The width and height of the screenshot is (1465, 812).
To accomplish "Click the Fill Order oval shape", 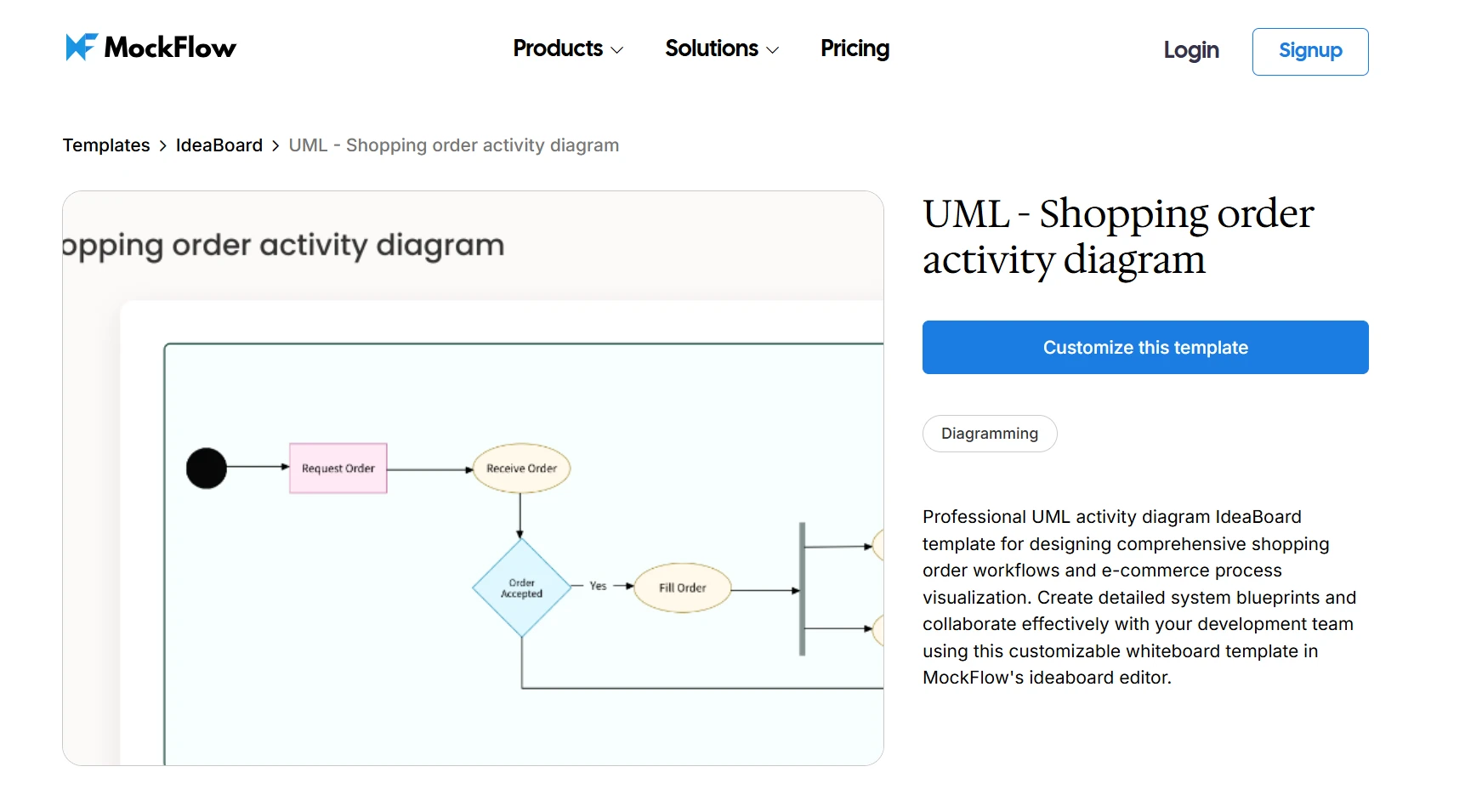I will coord(681,587).
